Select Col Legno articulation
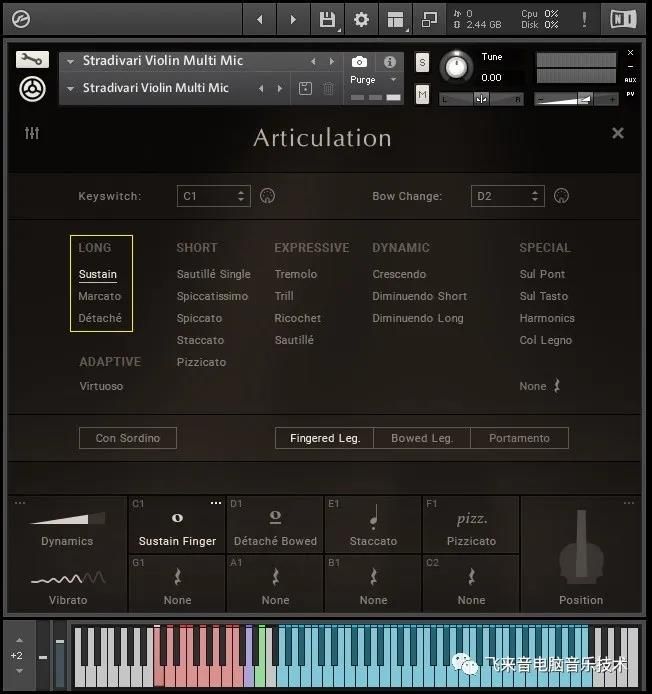Image resolution: width=652 pixels, height=694 pixels. tap(546, 340)
